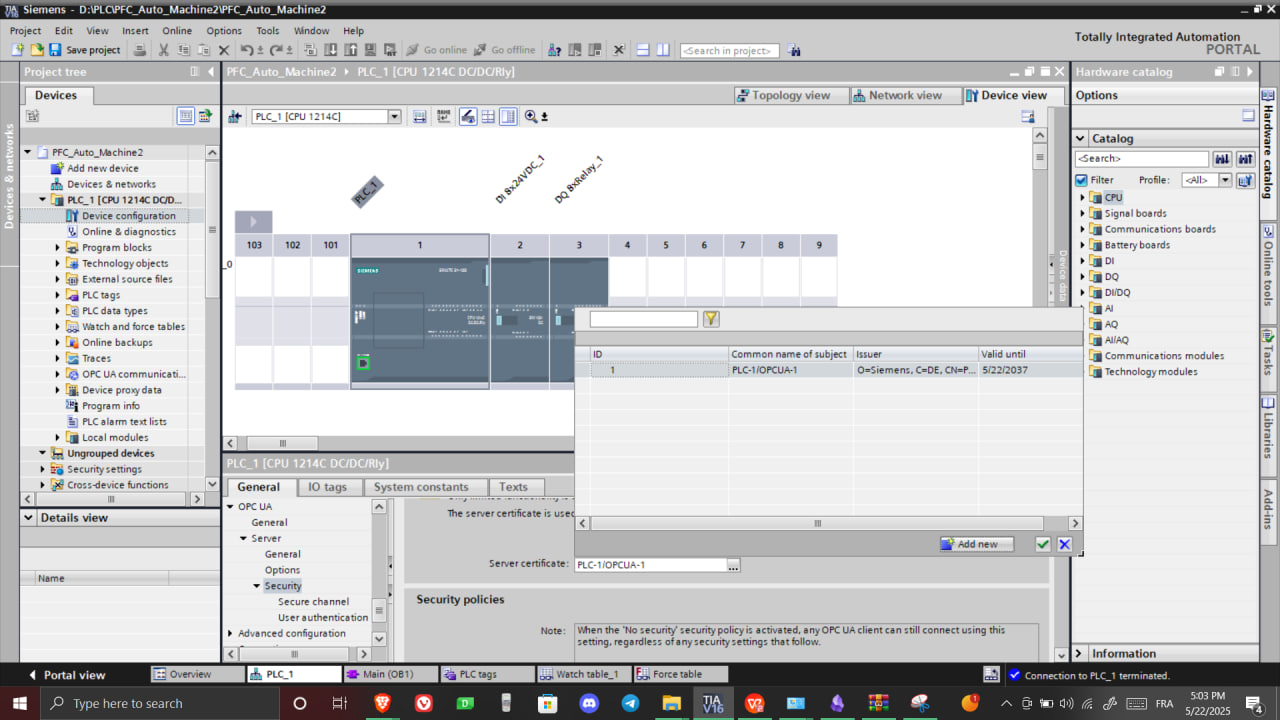
Task: Click the browse button next to Server certificate
Action: 733,565
